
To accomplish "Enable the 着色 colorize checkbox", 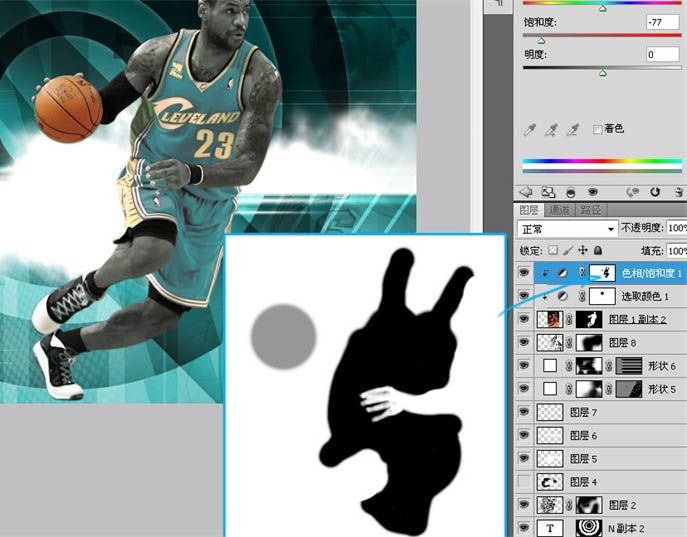I will pyautogui.click(x=597, y=129).
